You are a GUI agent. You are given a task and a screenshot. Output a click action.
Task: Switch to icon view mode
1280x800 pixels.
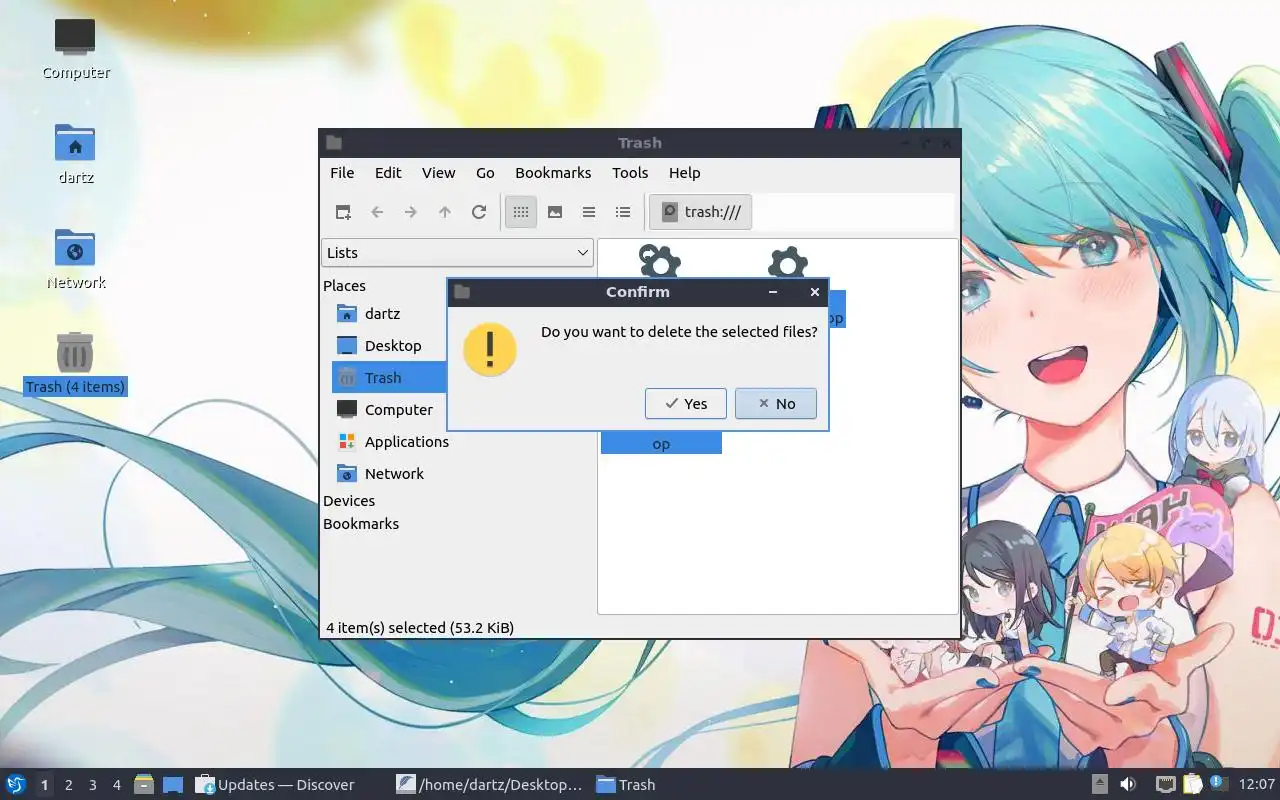click(521, 212)
